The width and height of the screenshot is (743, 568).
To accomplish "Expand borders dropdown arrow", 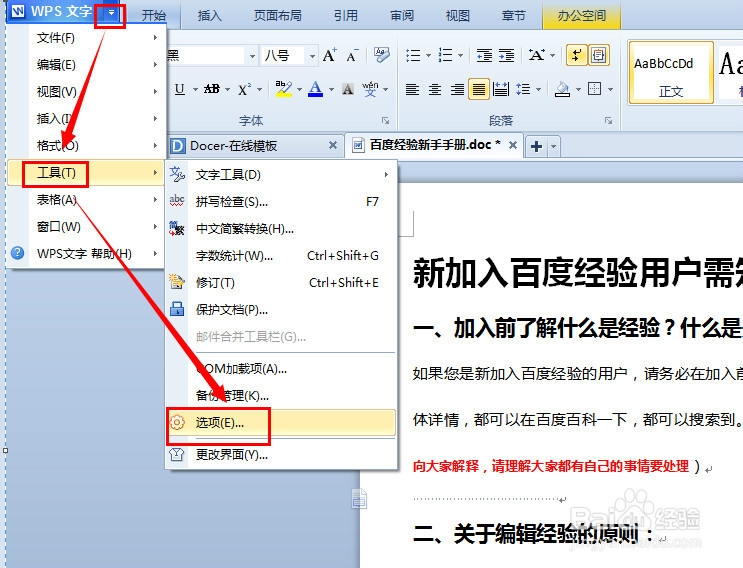I will 610,89.
